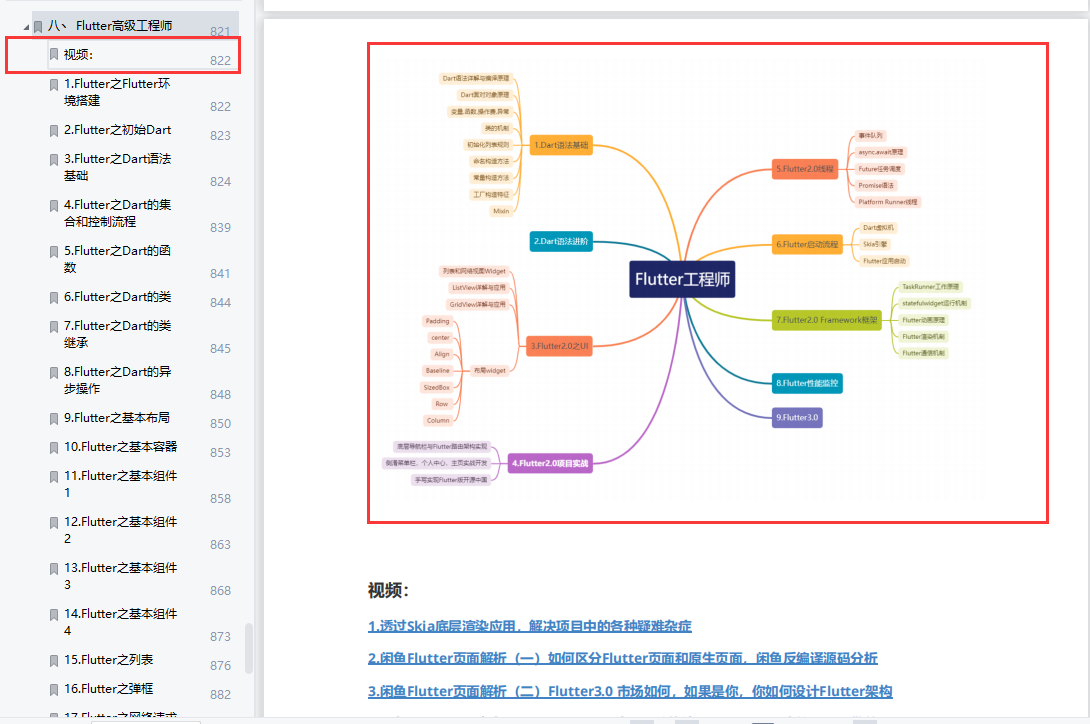Click the 3.Flutter2.0之UI mind map node
Screen dimensions: 1090x724
pos(559,346)
